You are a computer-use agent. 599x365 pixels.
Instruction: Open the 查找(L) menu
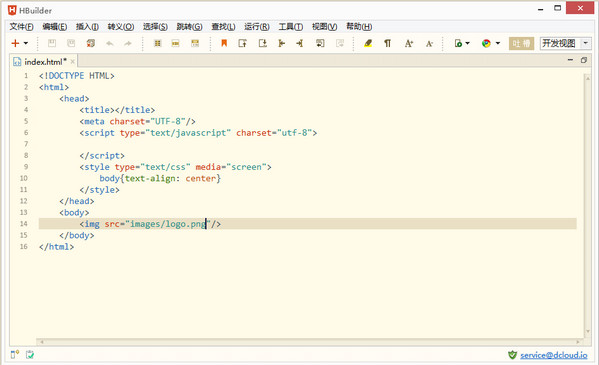coord(223,26)
